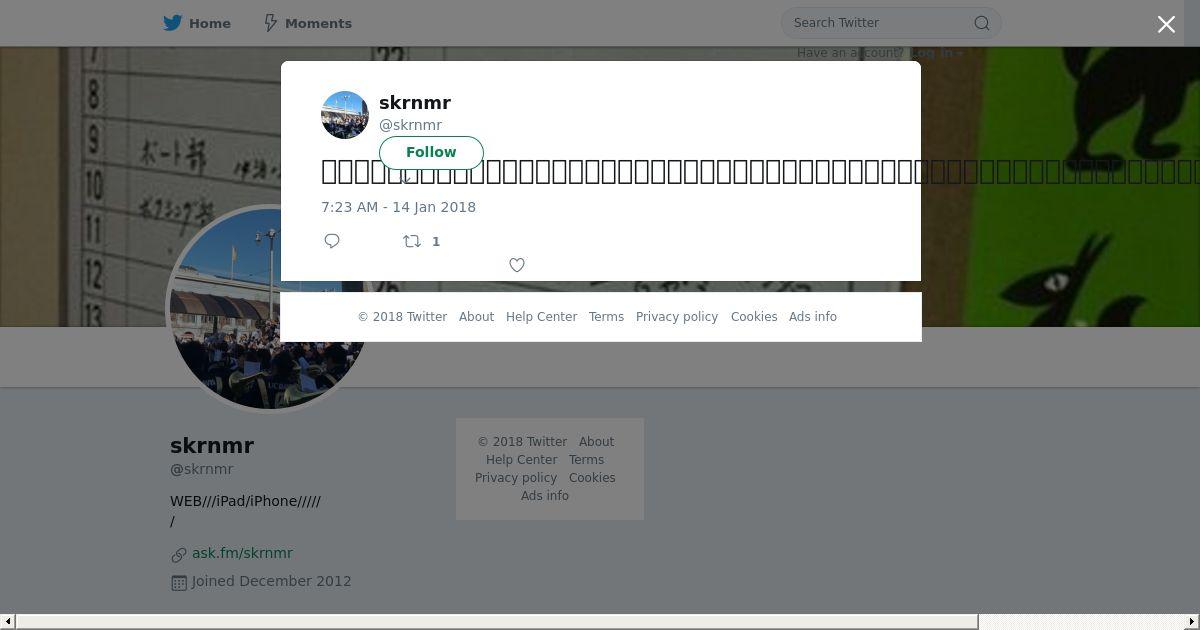Screen dimensions: 1200x630
Task: Click the reply speech bubble icon
Action: coord(332,241)
